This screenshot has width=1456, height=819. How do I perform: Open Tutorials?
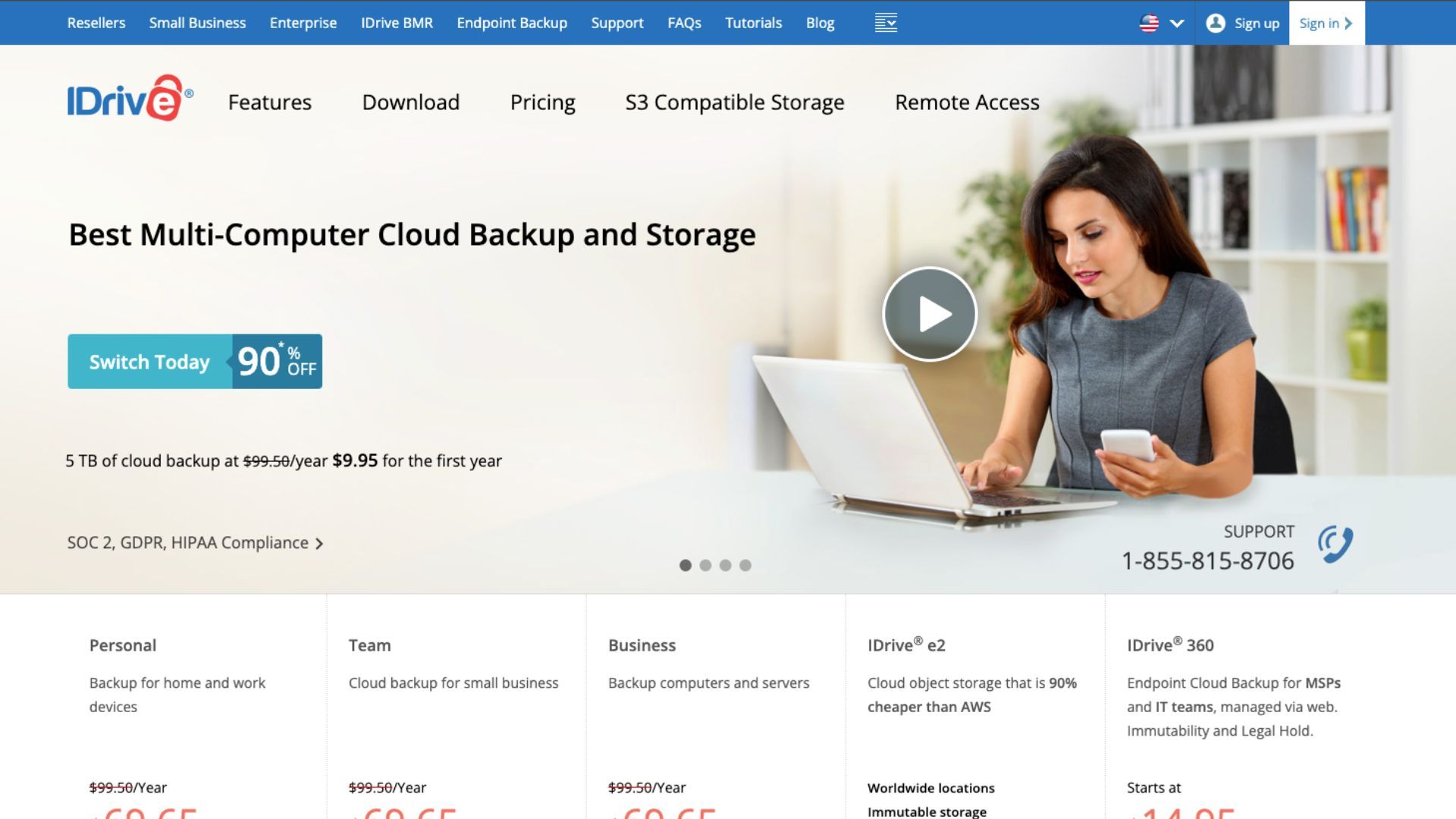click(753, 23)
